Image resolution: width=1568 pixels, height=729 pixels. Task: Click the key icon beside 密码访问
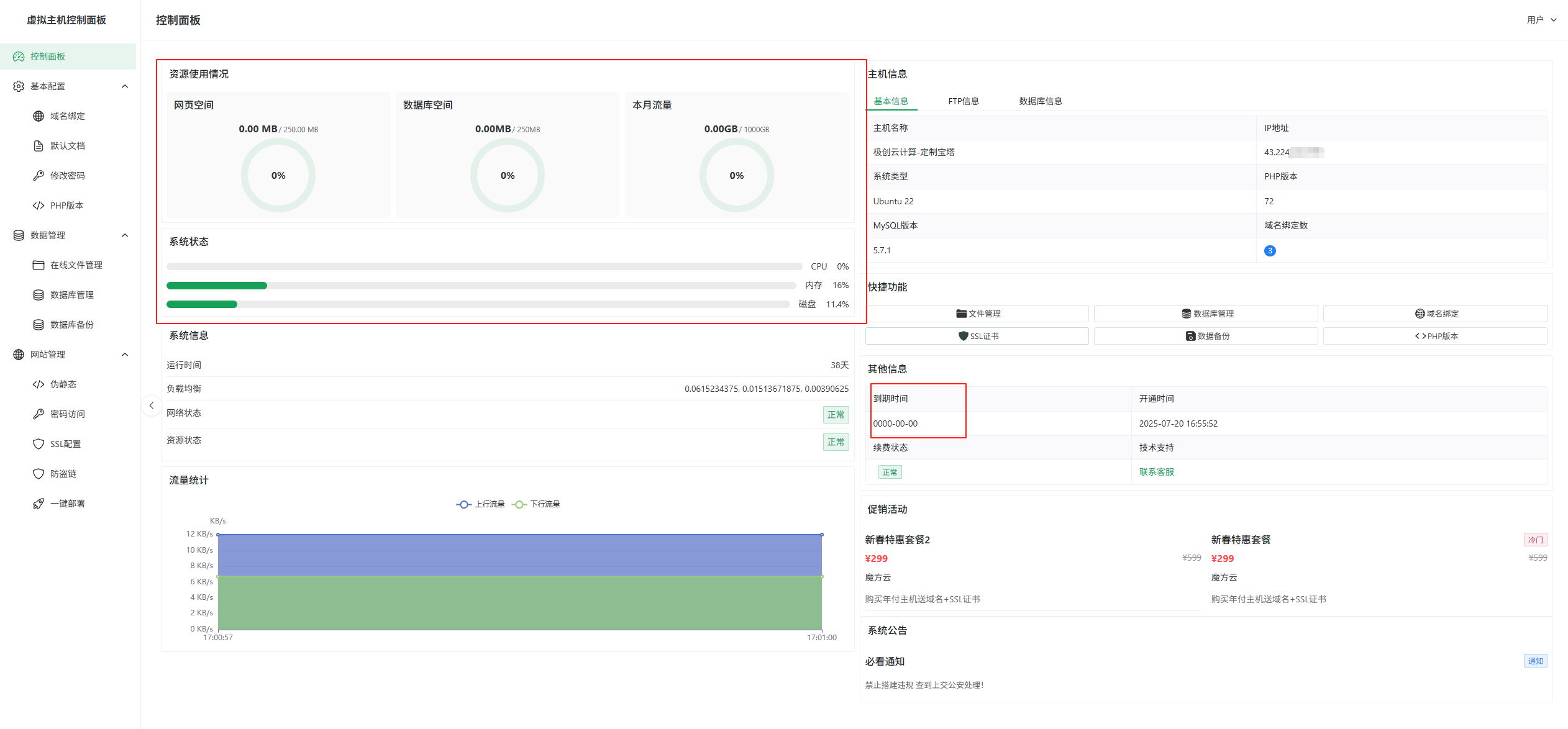click(39, 414)
